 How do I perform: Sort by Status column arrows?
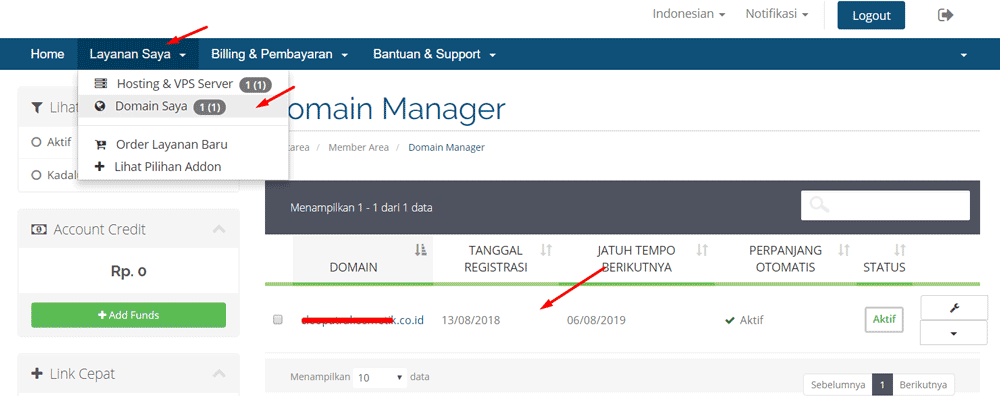900,251
